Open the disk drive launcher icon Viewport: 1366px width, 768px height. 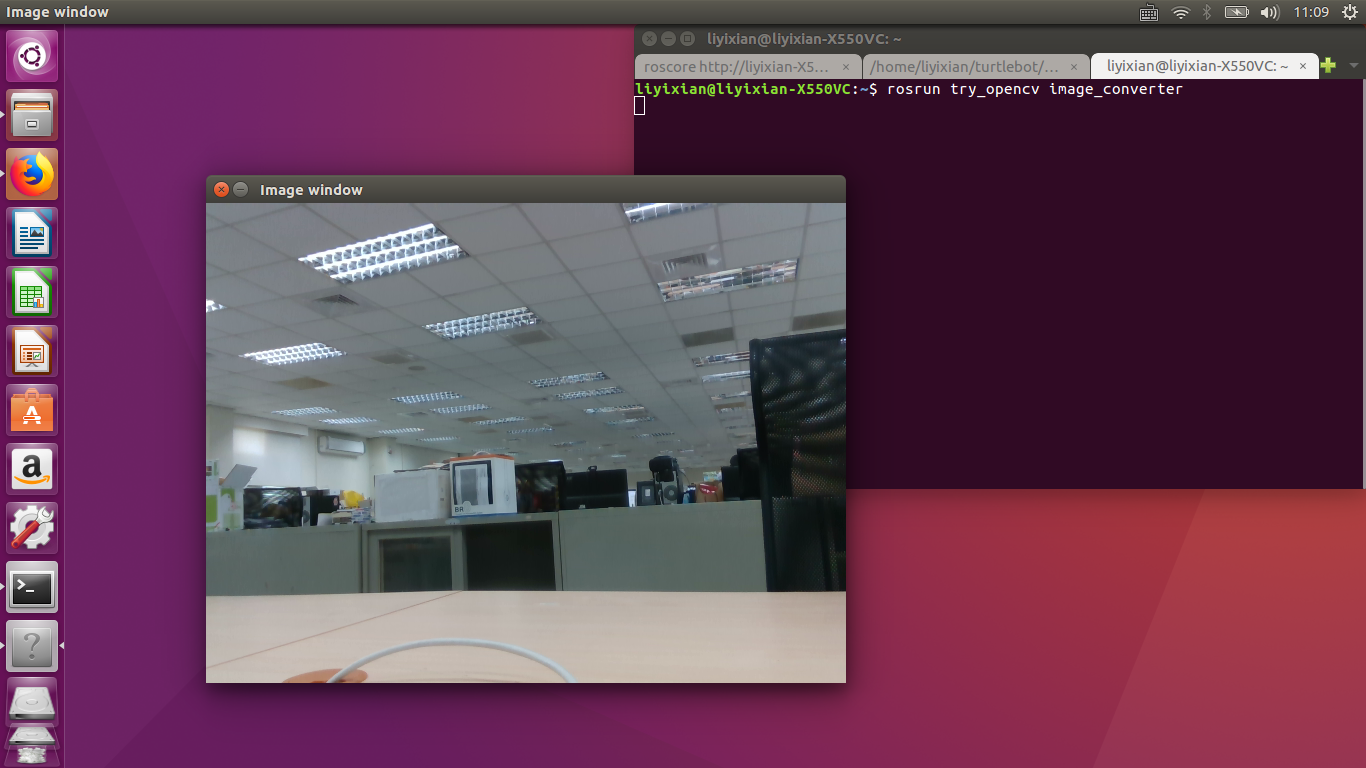(32, 703)
